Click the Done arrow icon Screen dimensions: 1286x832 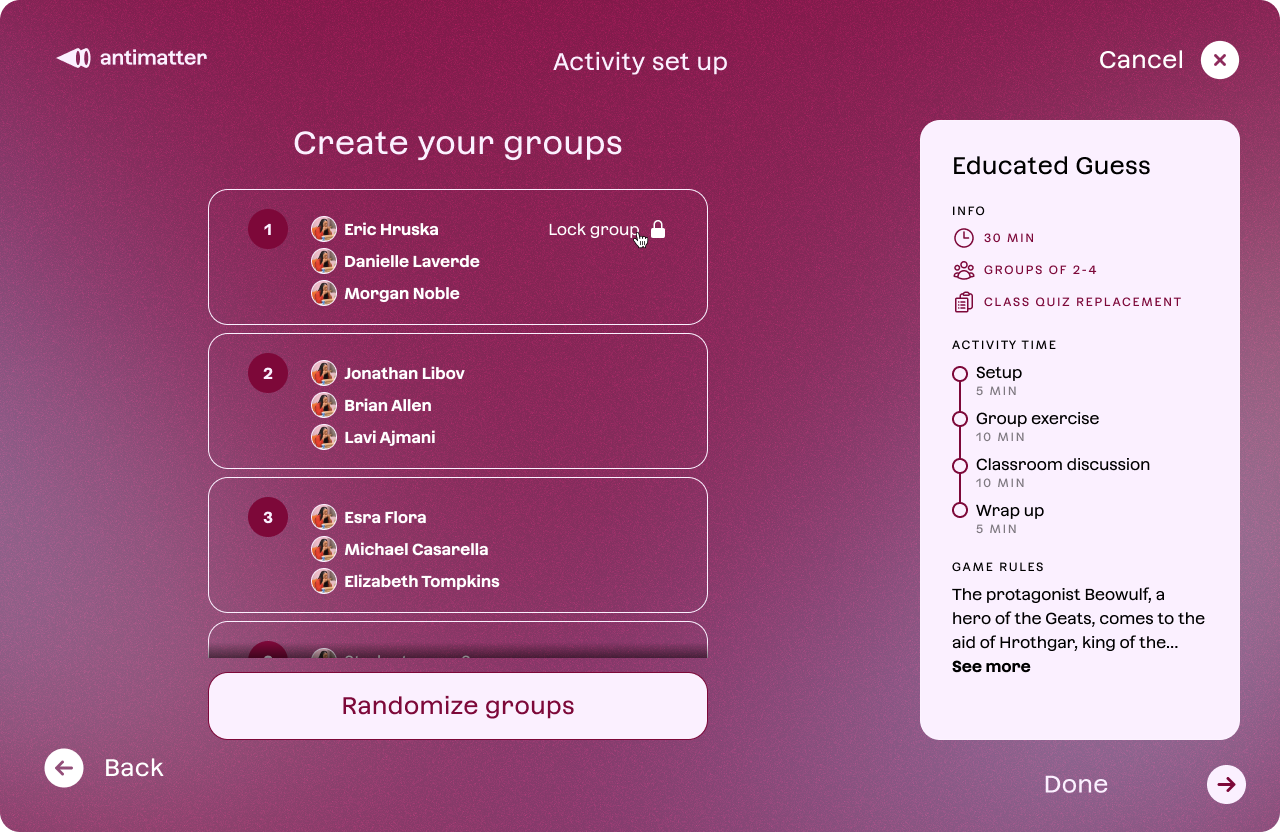1226,784
